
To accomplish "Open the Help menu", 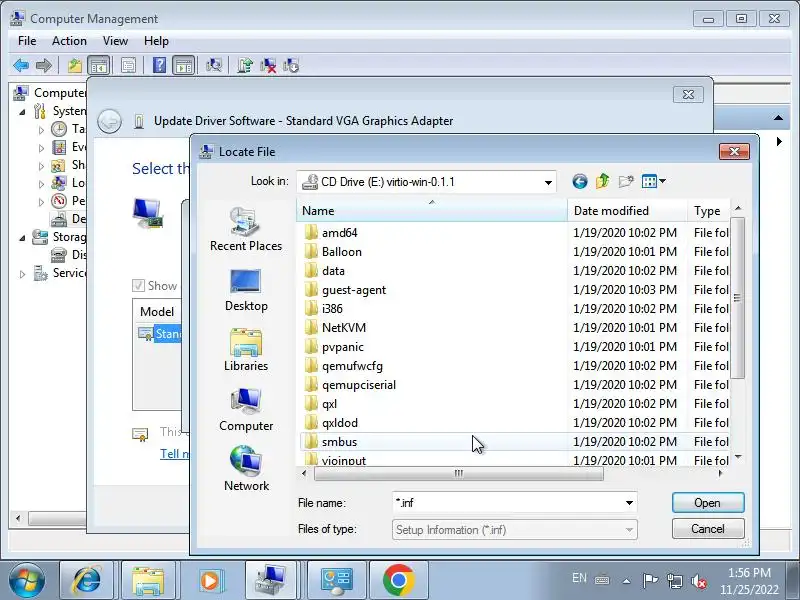I will [x=156, y=41].
